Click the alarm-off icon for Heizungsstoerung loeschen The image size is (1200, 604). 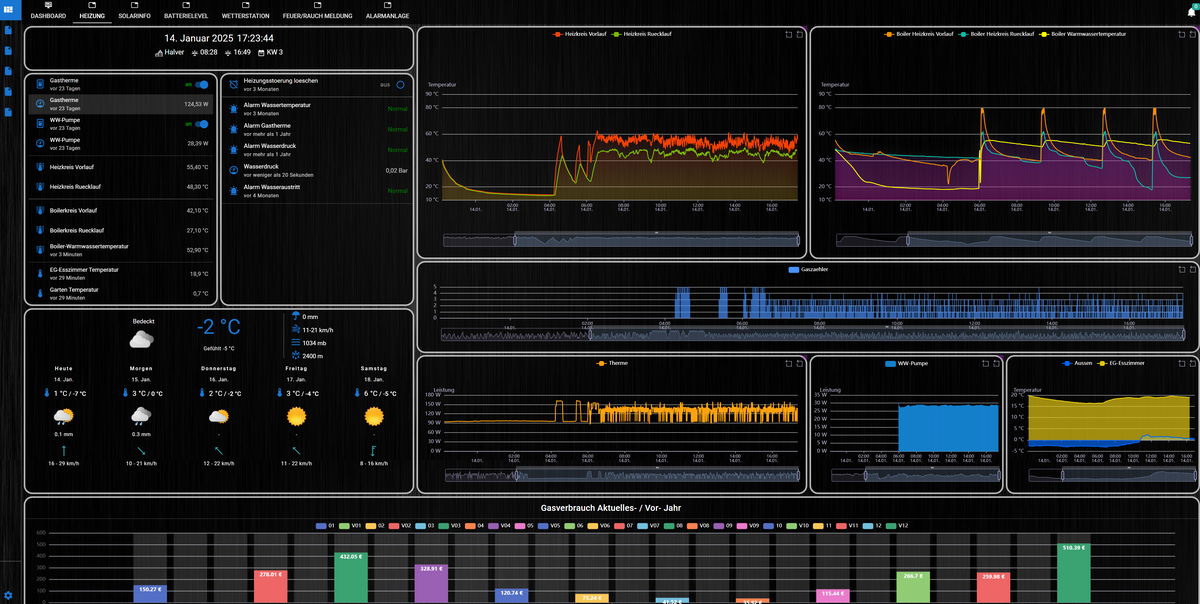click(233, 84)
